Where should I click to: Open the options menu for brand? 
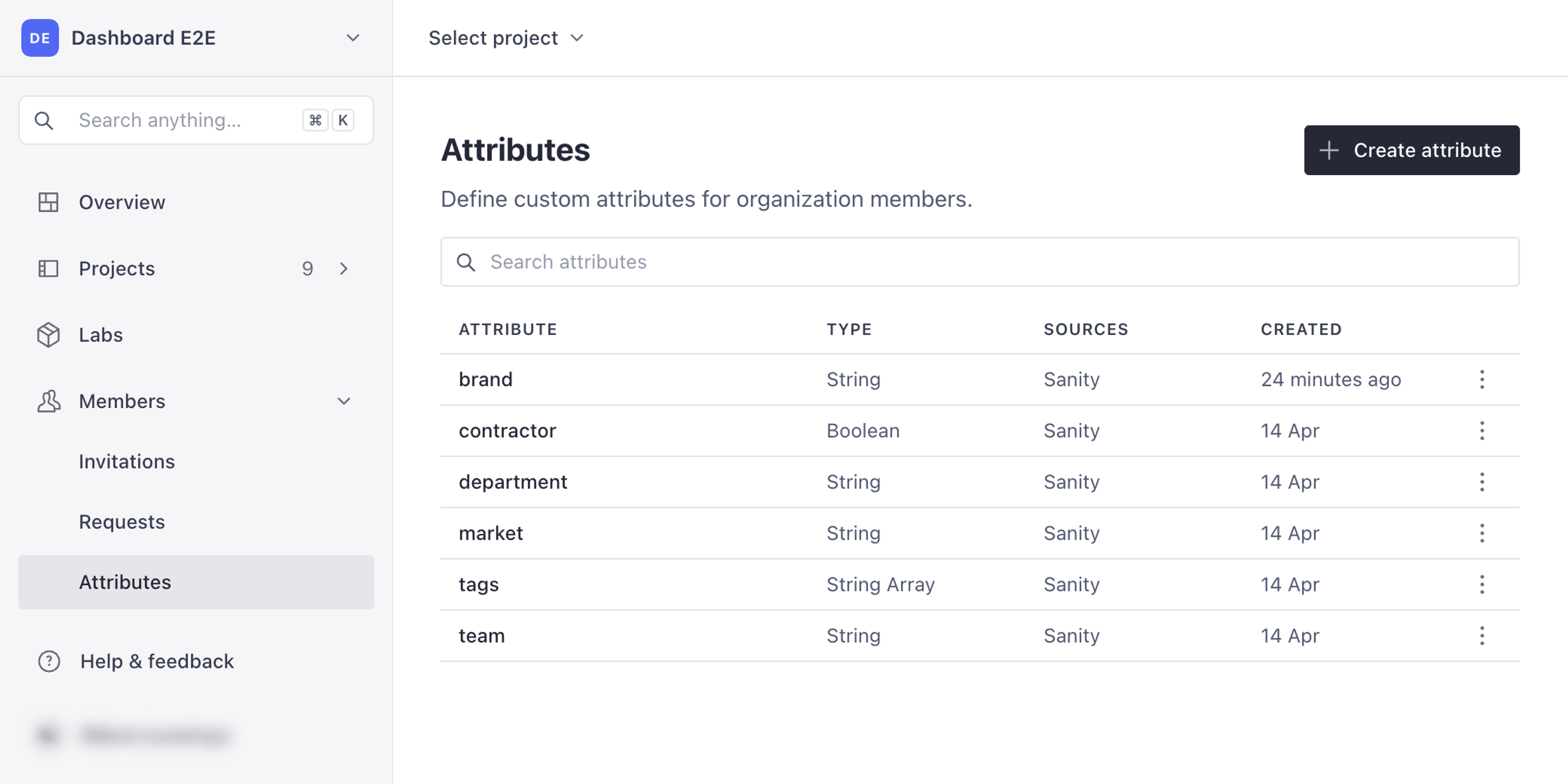coord(1482,379)
